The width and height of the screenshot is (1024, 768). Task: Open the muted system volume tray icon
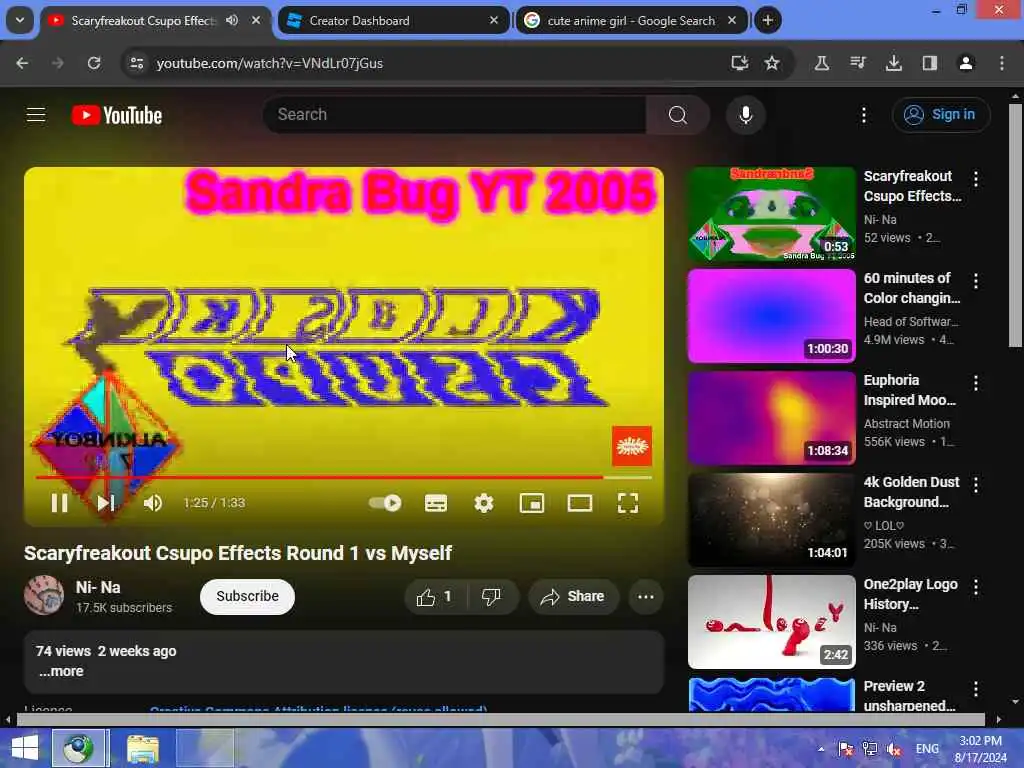[894, 749]
